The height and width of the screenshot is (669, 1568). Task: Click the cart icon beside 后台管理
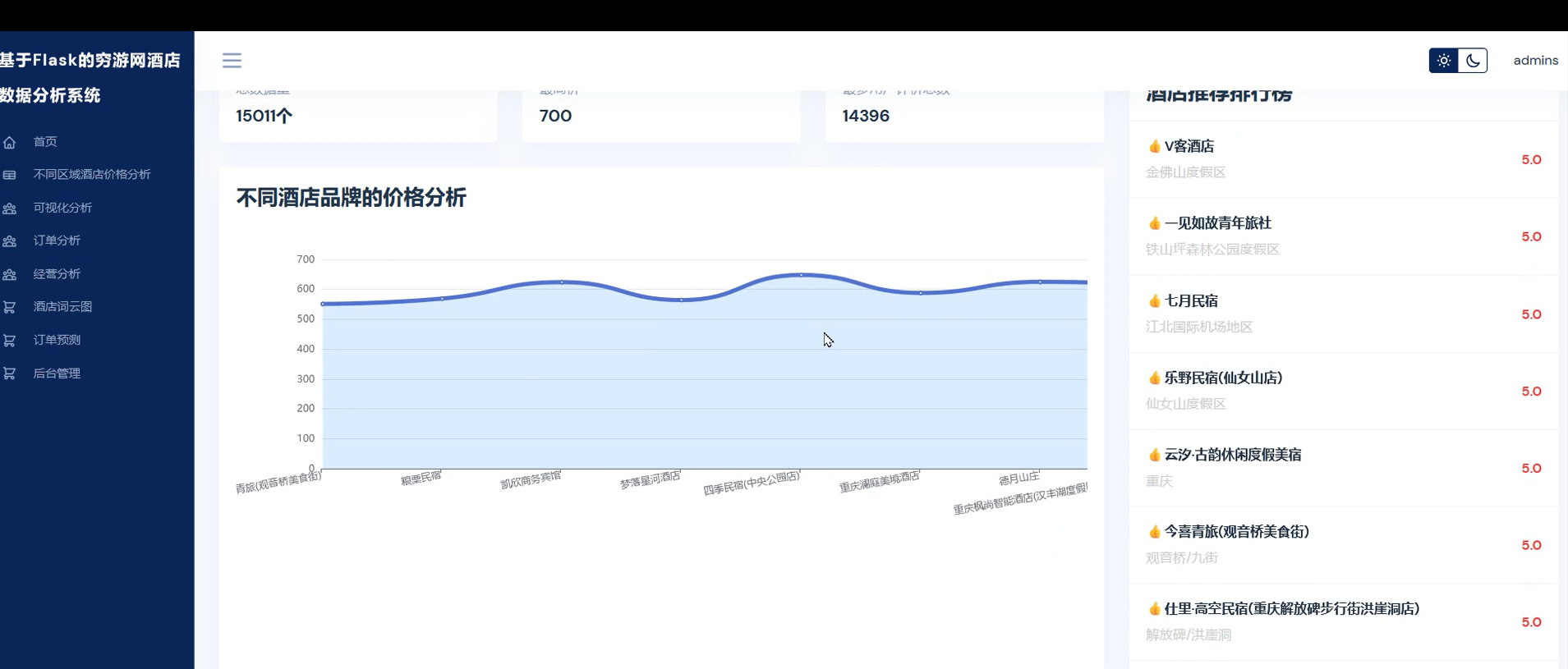pyautogui.click(x=10, y=373)
